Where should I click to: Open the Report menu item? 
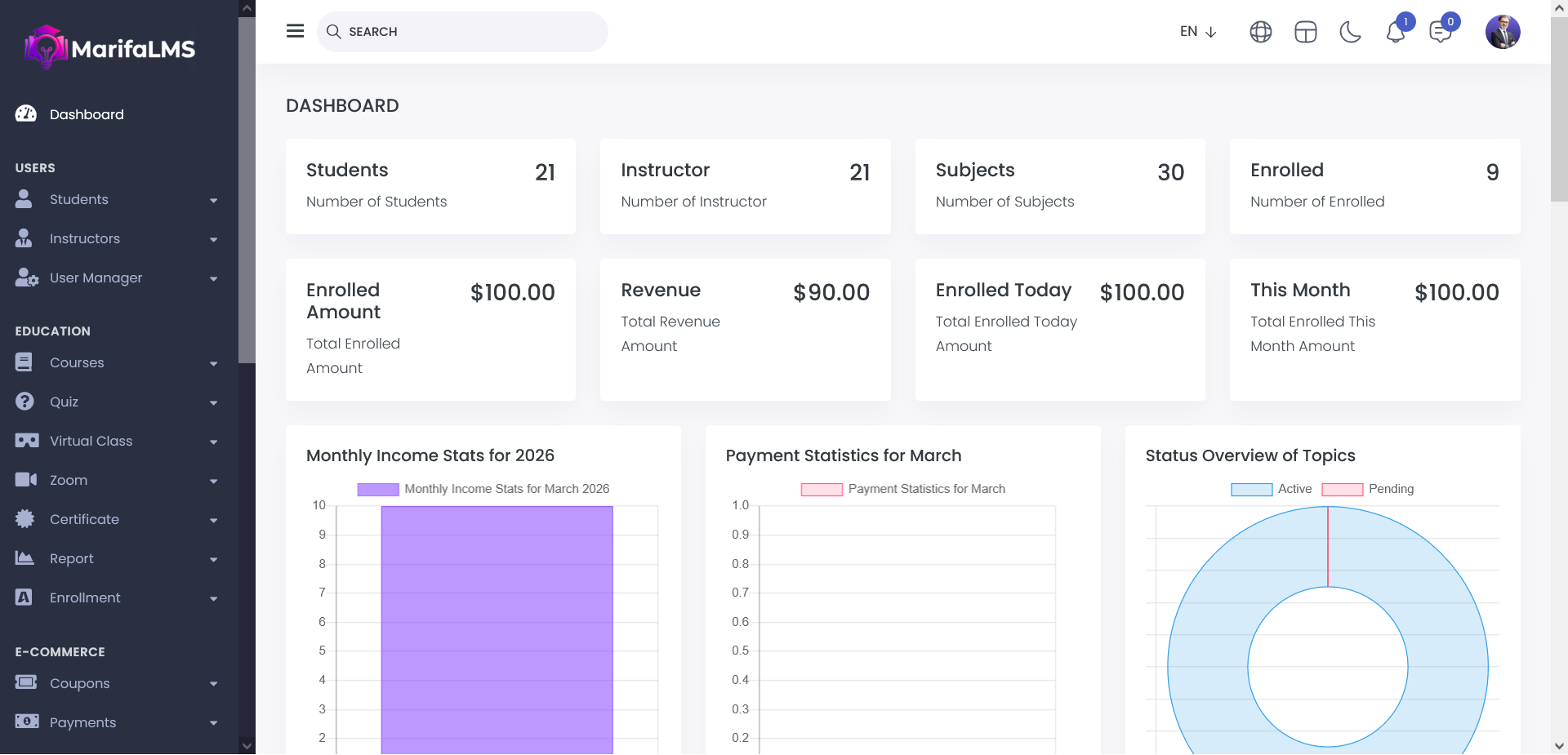tap(72, 558)
